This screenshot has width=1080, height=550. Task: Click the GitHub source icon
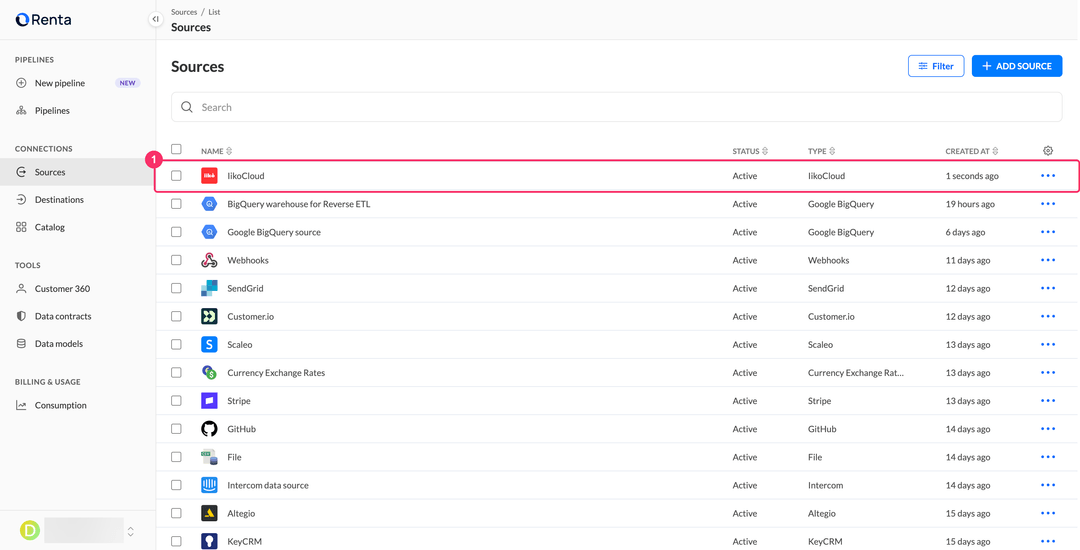(209, 430)
